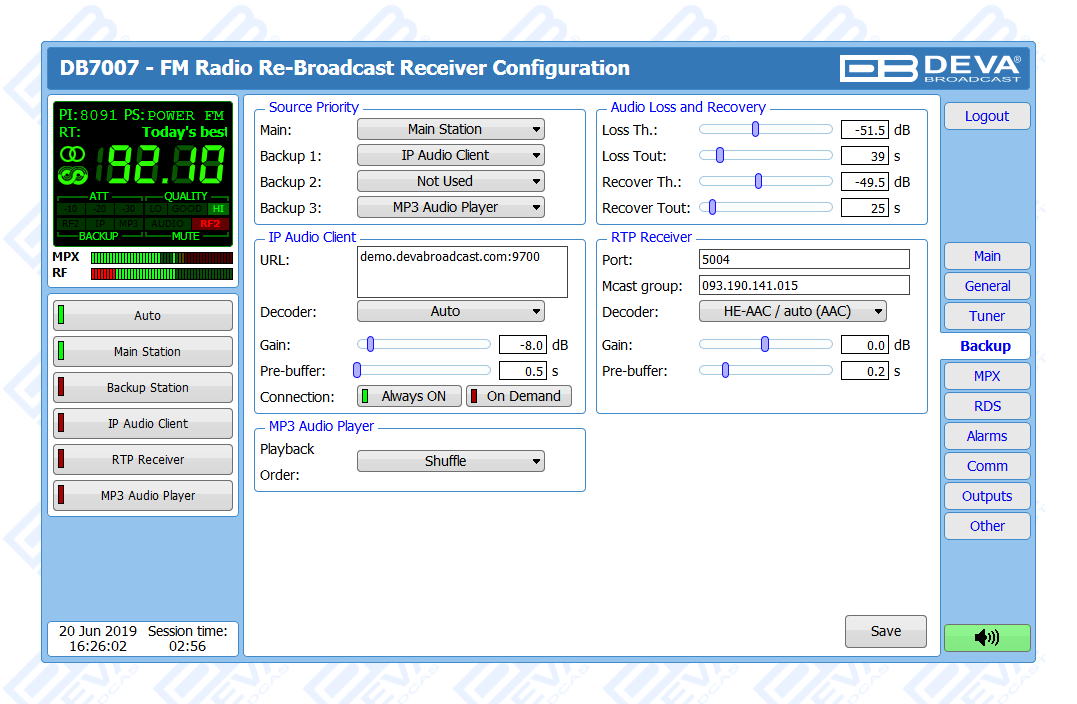Expand the Backup 2 Not Used dropdown
This screenshot has width=1077, height=704.
coord(450,181)
